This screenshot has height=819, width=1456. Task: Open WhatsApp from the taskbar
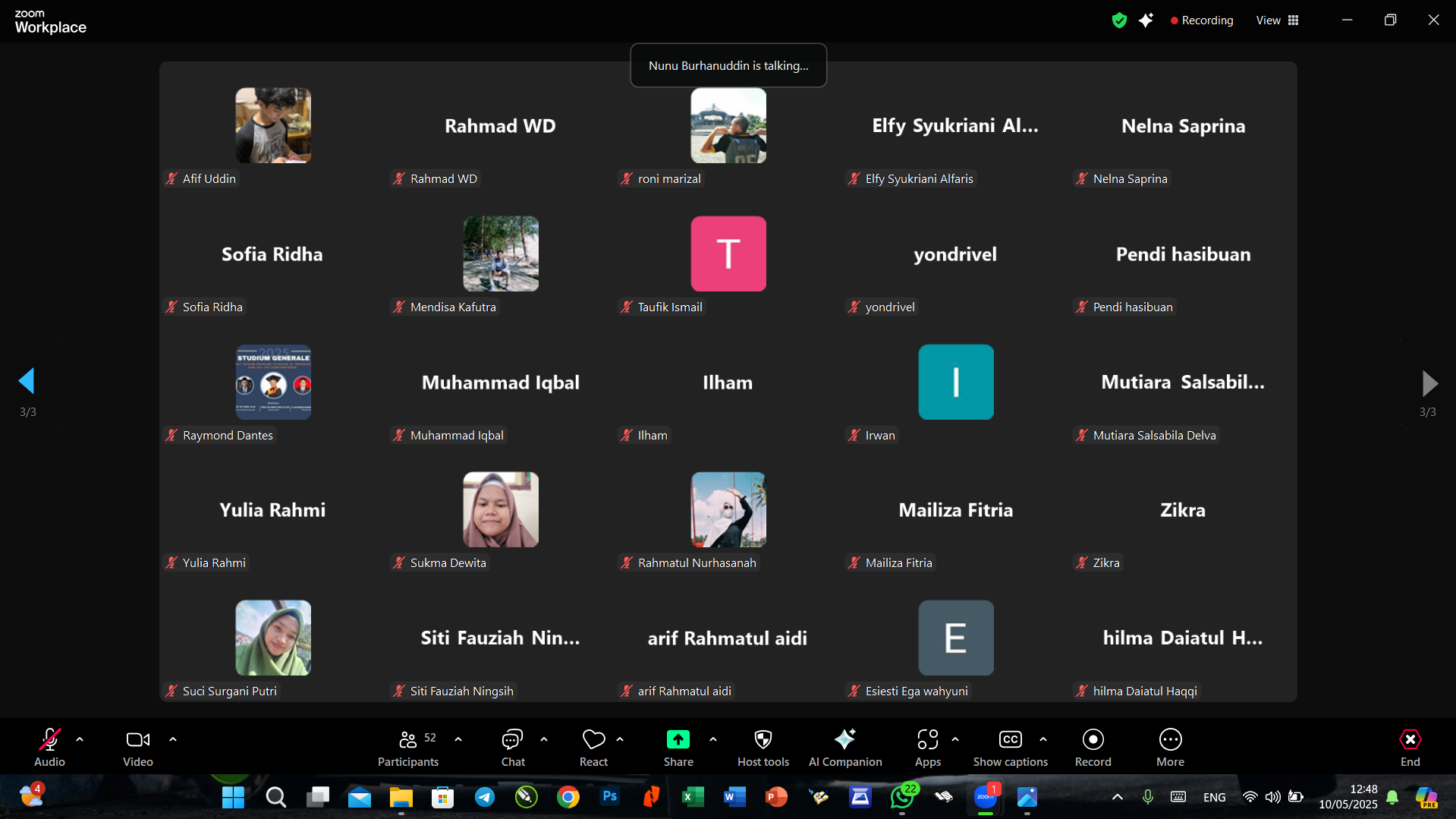[x=902, y=797]
